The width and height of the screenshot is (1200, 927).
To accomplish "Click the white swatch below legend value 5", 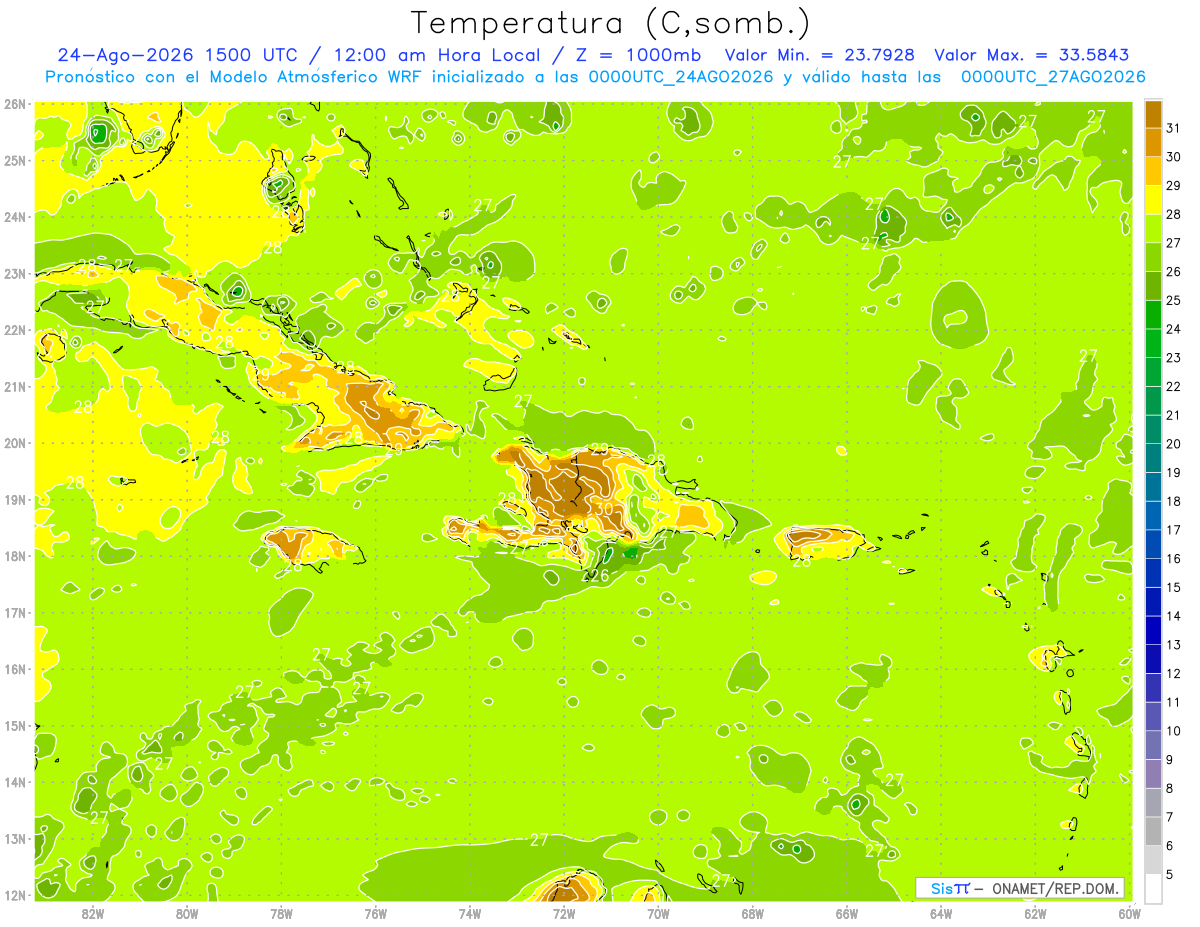I will click(1153, 889).
